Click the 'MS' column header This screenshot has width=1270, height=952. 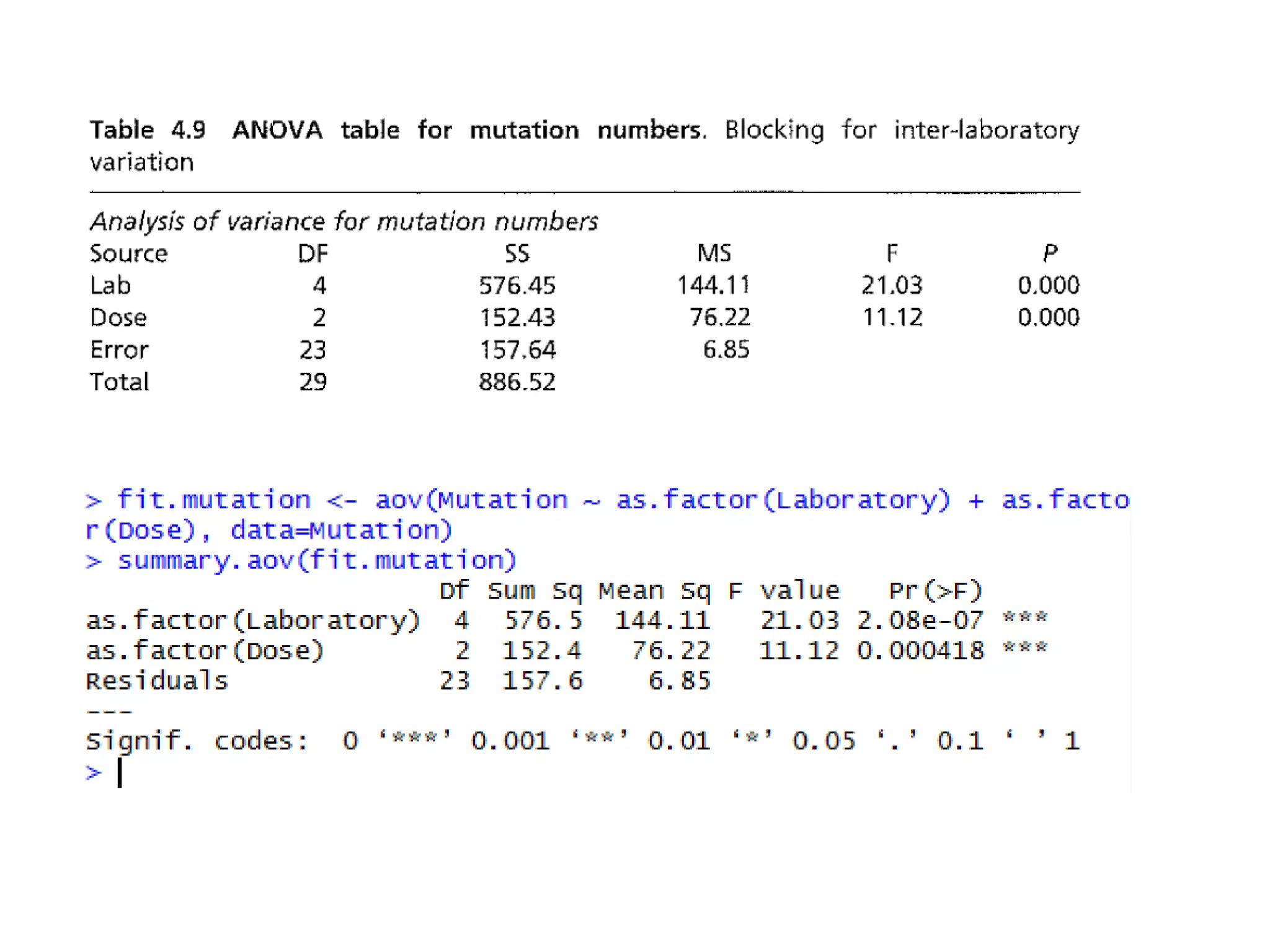714,253
